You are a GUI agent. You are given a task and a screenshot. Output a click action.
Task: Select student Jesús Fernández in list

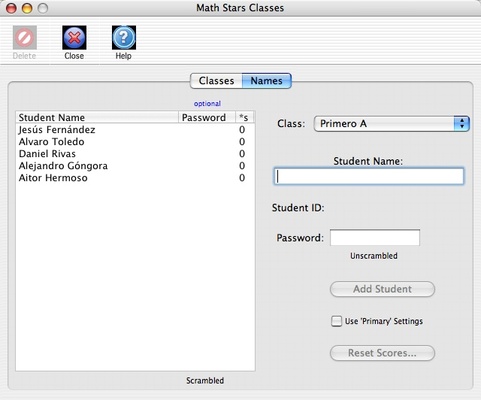(135, 130)
